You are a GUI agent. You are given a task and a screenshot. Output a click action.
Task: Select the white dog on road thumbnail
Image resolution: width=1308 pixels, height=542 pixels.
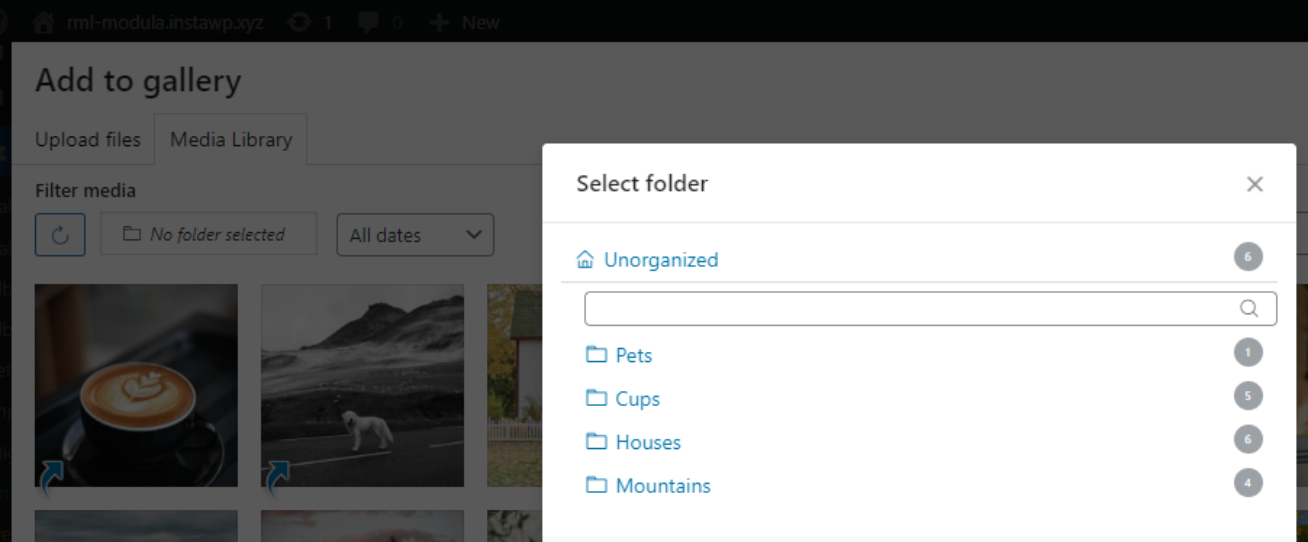362,385
